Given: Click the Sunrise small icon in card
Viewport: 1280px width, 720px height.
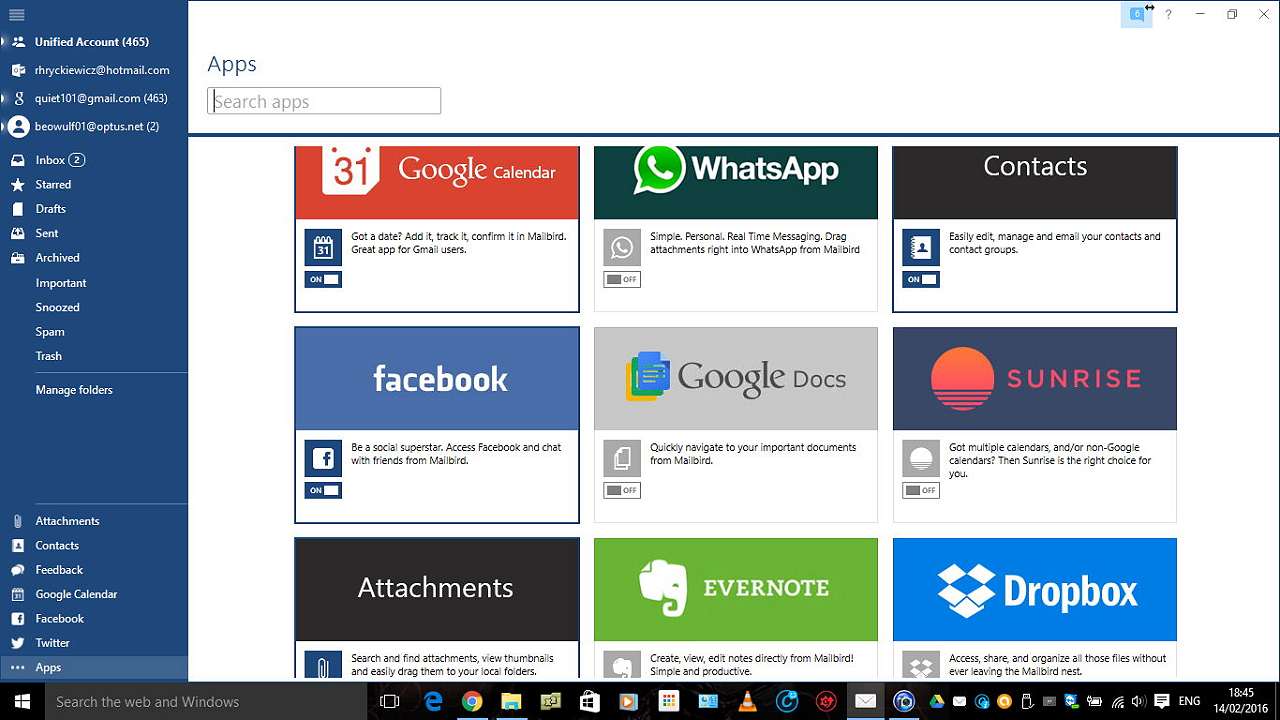Looking at the screenshot, I should coord(921,458).
